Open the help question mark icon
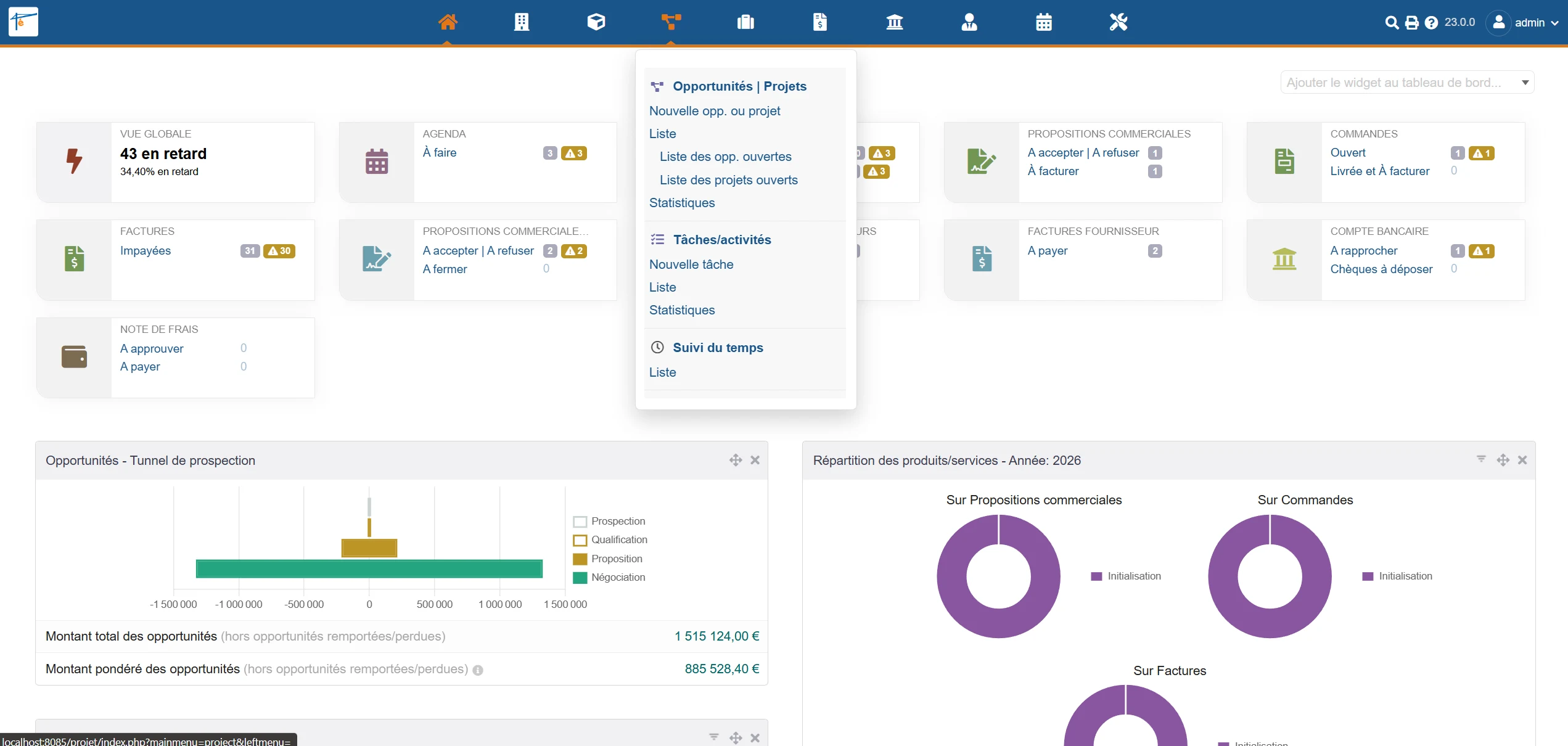The height and width of the screenshot is (746, 1568). [x=1431, y=23]
